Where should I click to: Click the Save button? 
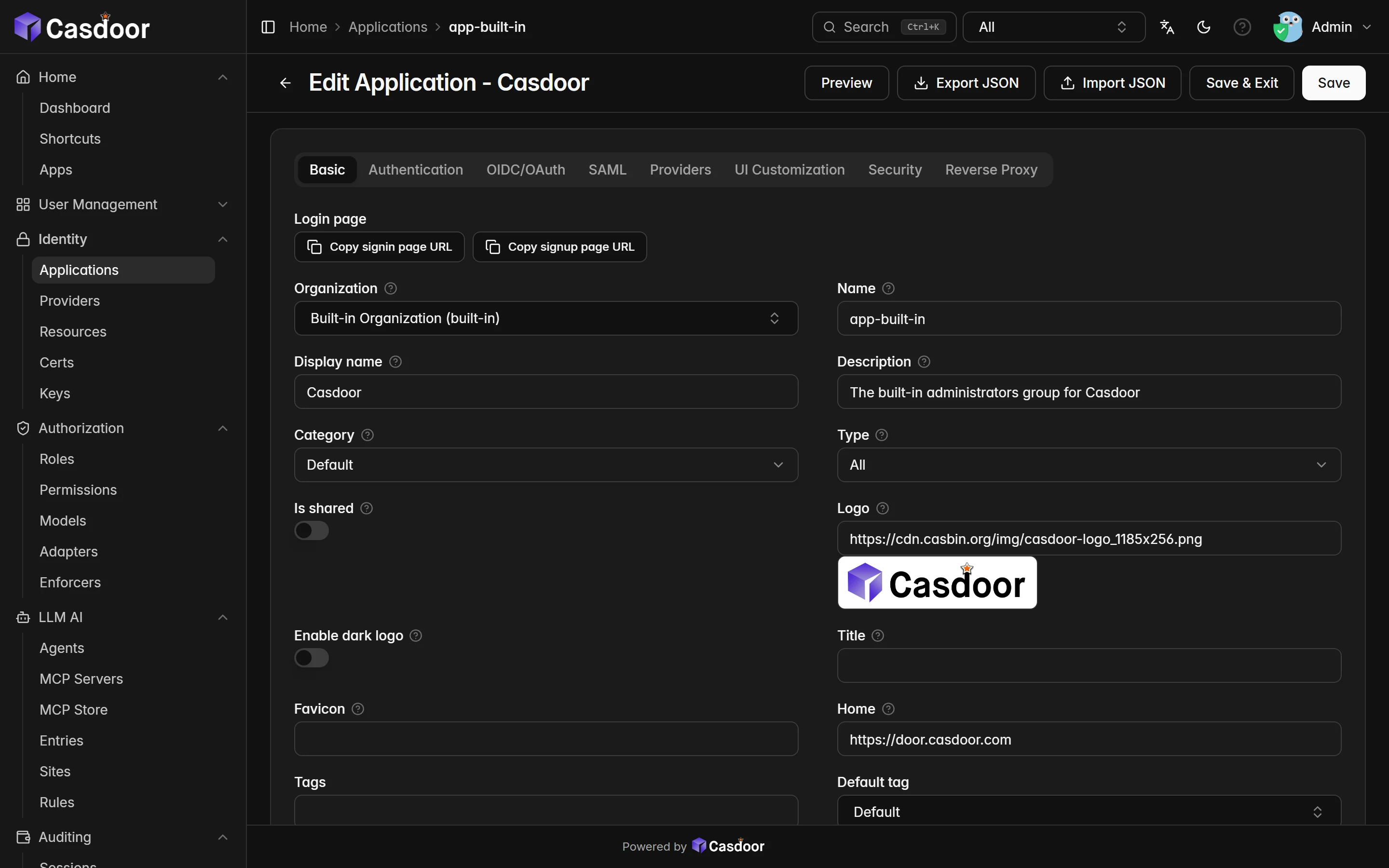[x=1334, y=83]
